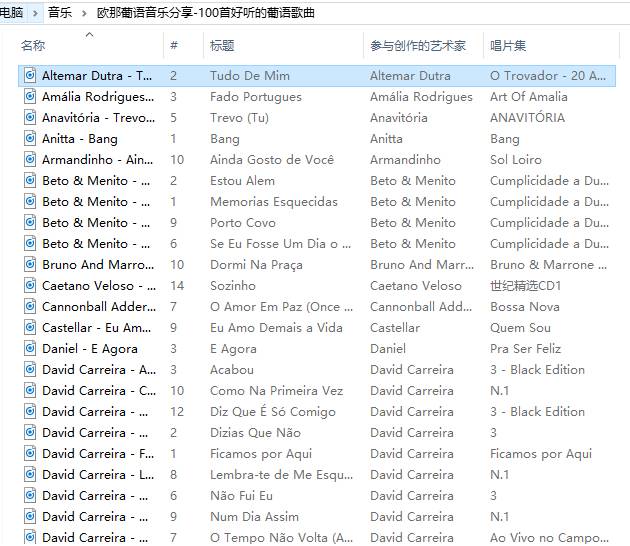Click the file icon for Cannonball Adderley

[30, 306]
